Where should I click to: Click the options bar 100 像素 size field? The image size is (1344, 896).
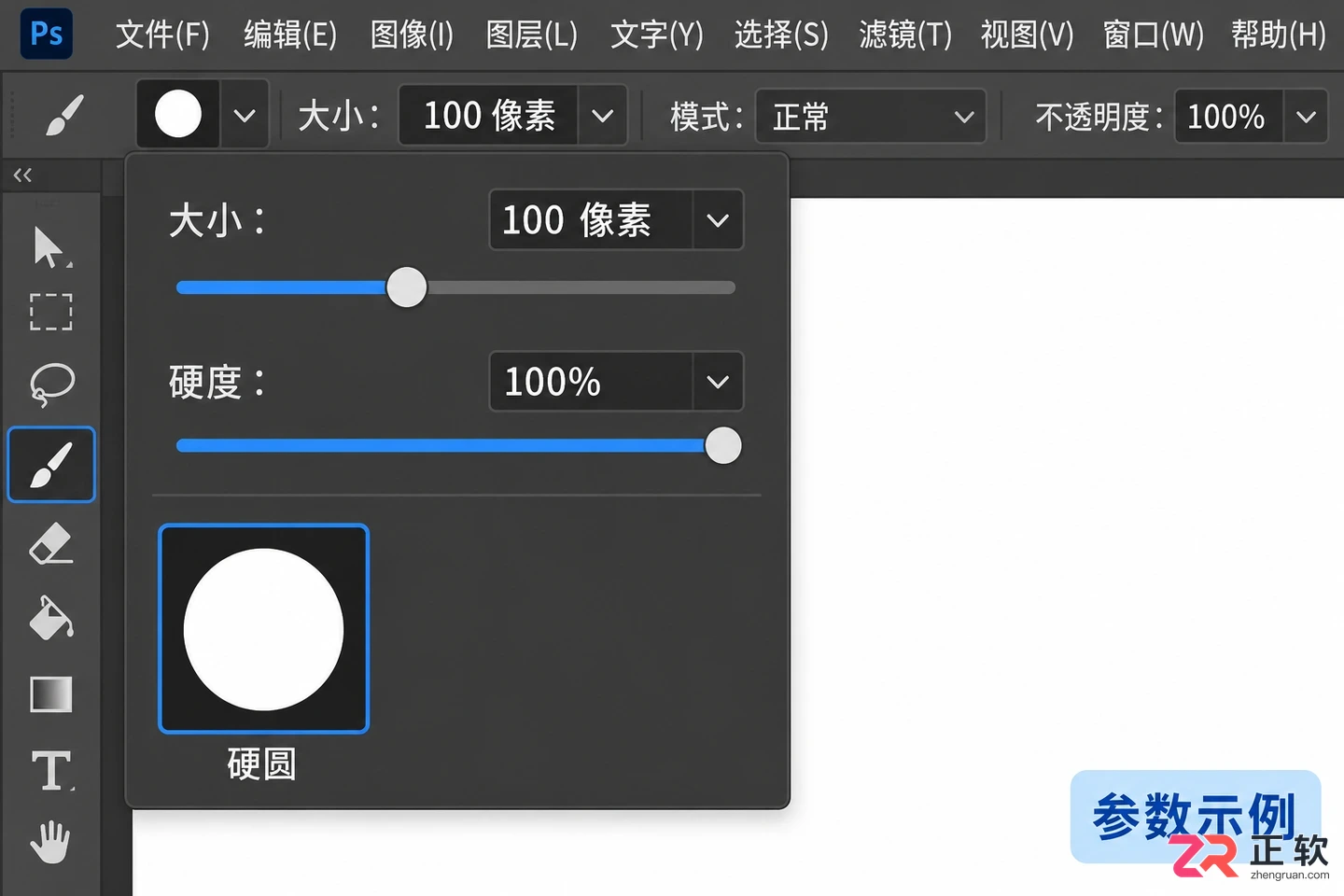click(x=489, y=116)
